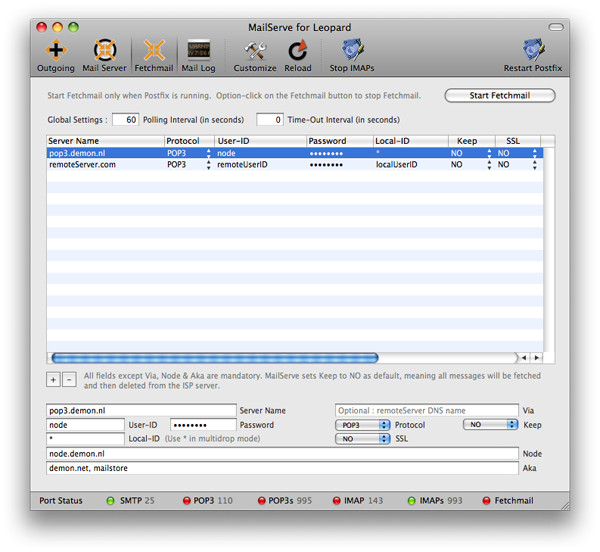This screenshot has width=600, height=552.
Task: Click the Node field with node.demon.nl
Action: (282, 454)
